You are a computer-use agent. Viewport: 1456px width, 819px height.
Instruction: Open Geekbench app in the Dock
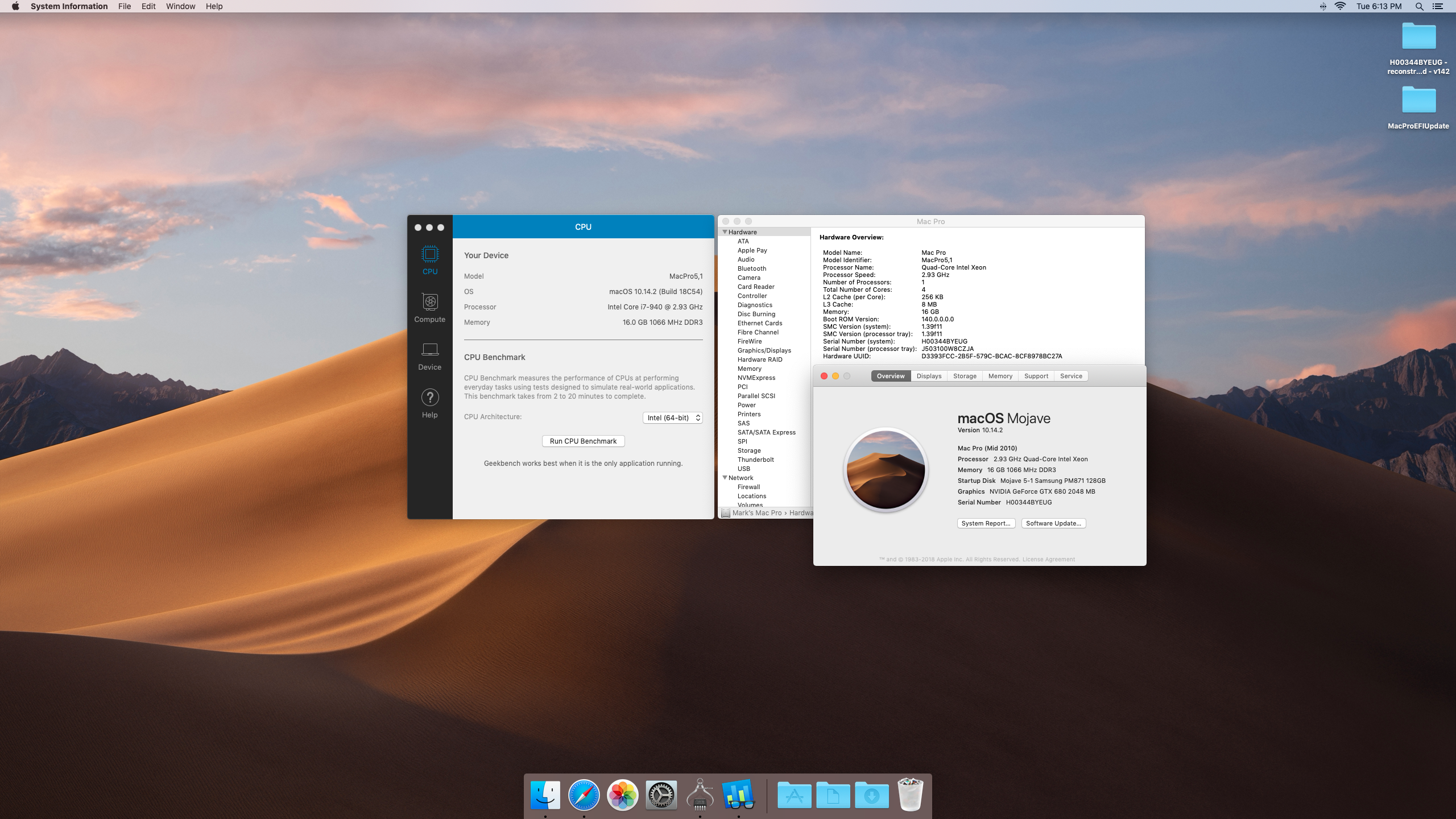[738, 795]
